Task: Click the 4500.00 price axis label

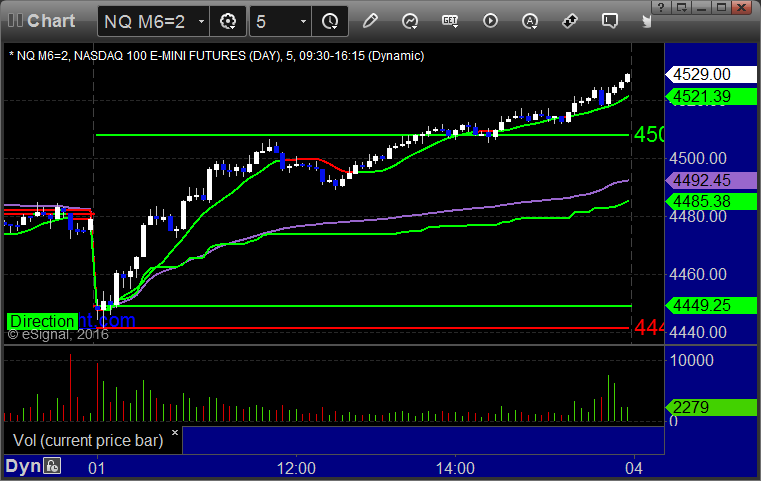Action: 698,158
